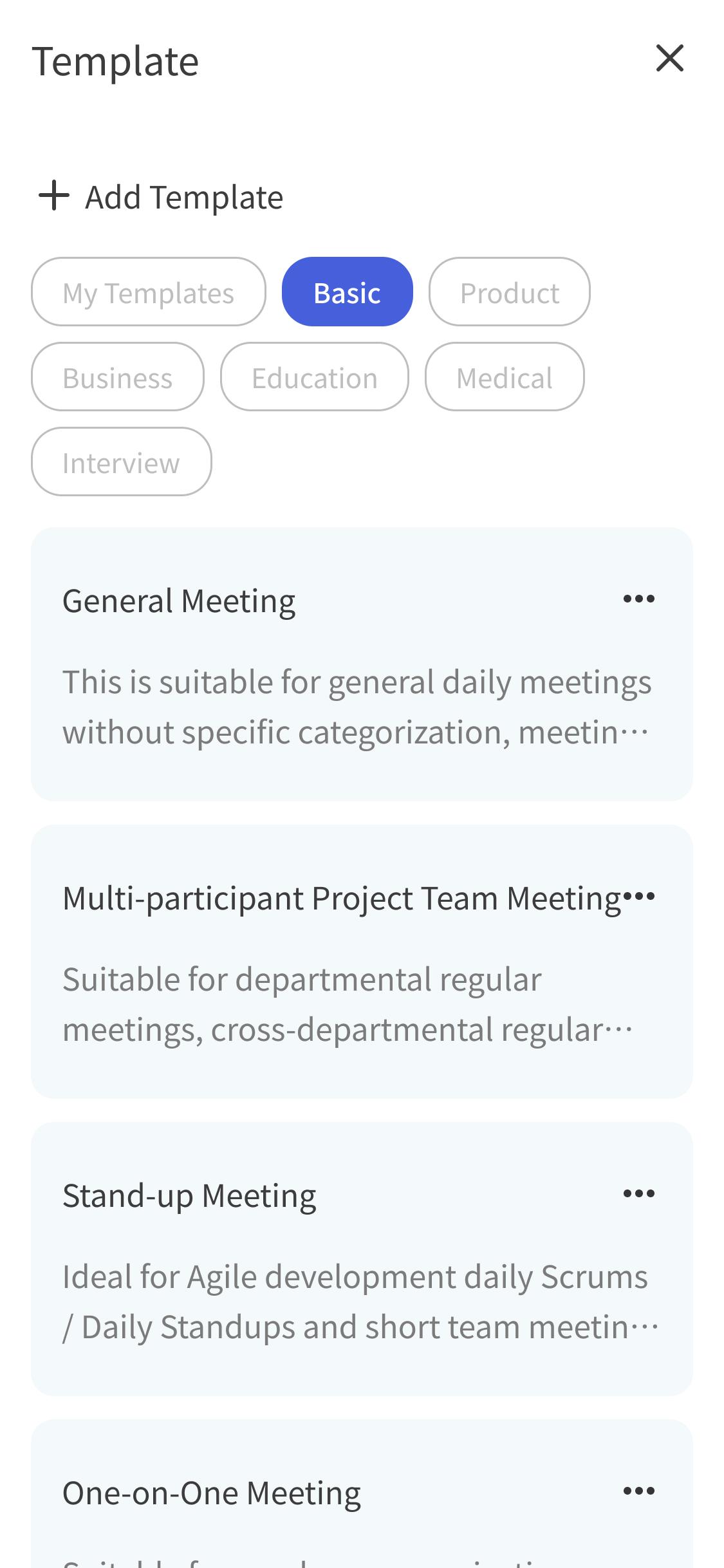Open Multi-participant Project Team Meeting options
724x1568 pixels.
(640, 896)
